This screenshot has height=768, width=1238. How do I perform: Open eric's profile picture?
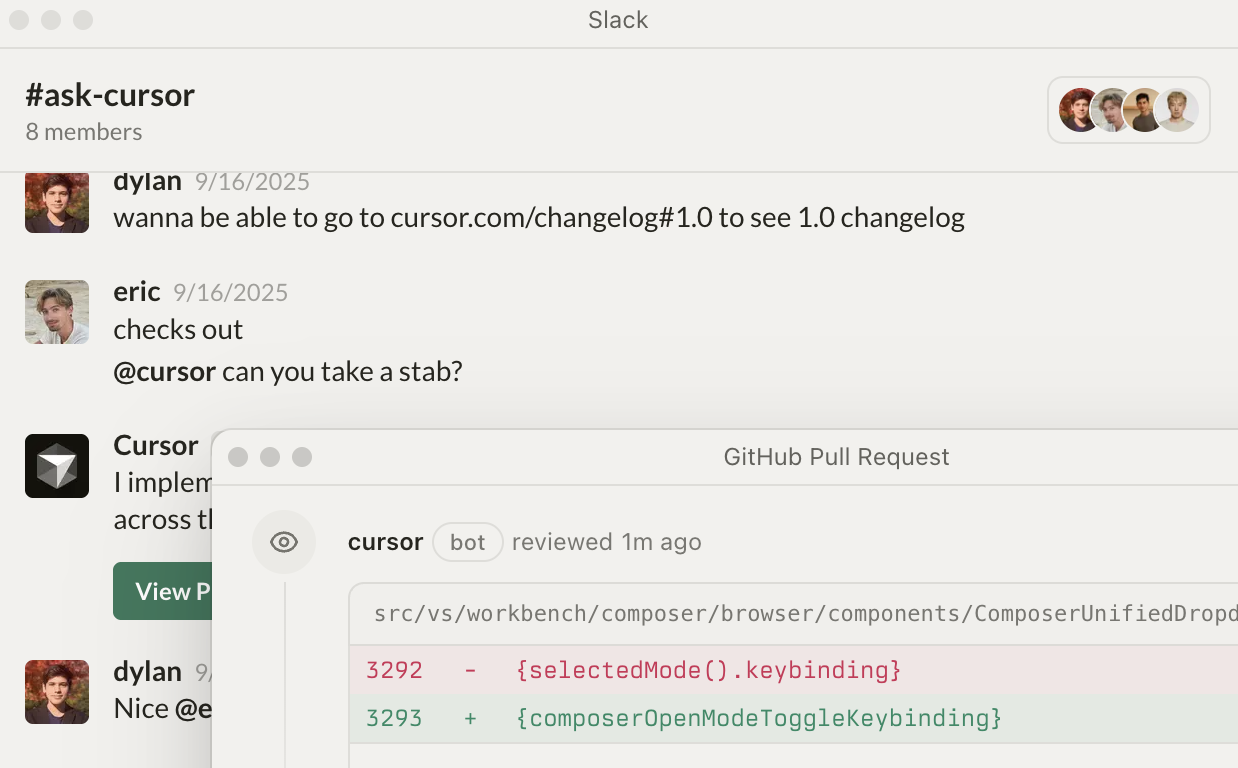coord(57,312)
